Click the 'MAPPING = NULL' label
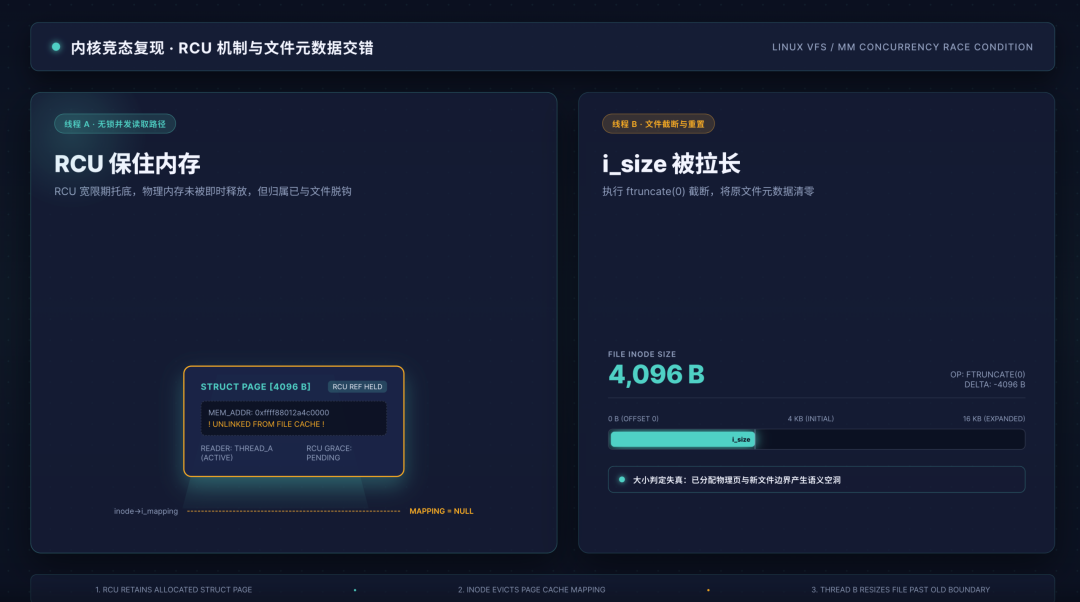This screenshot has width=1080, height=602. point(441,511)
